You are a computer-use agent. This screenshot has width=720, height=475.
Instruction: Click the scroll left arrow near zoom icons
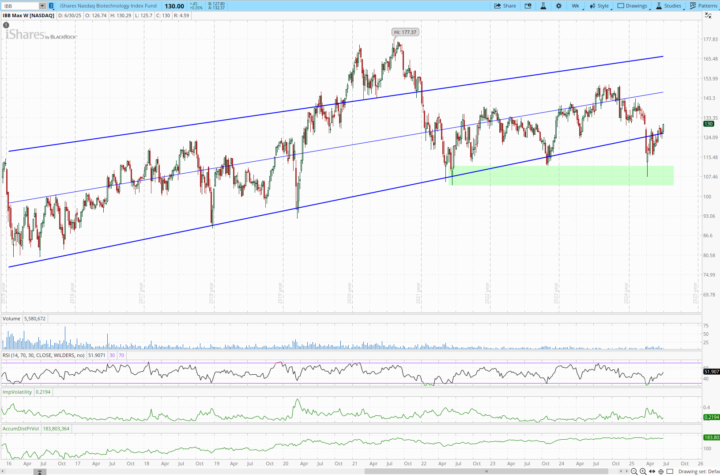pos(621,471)
